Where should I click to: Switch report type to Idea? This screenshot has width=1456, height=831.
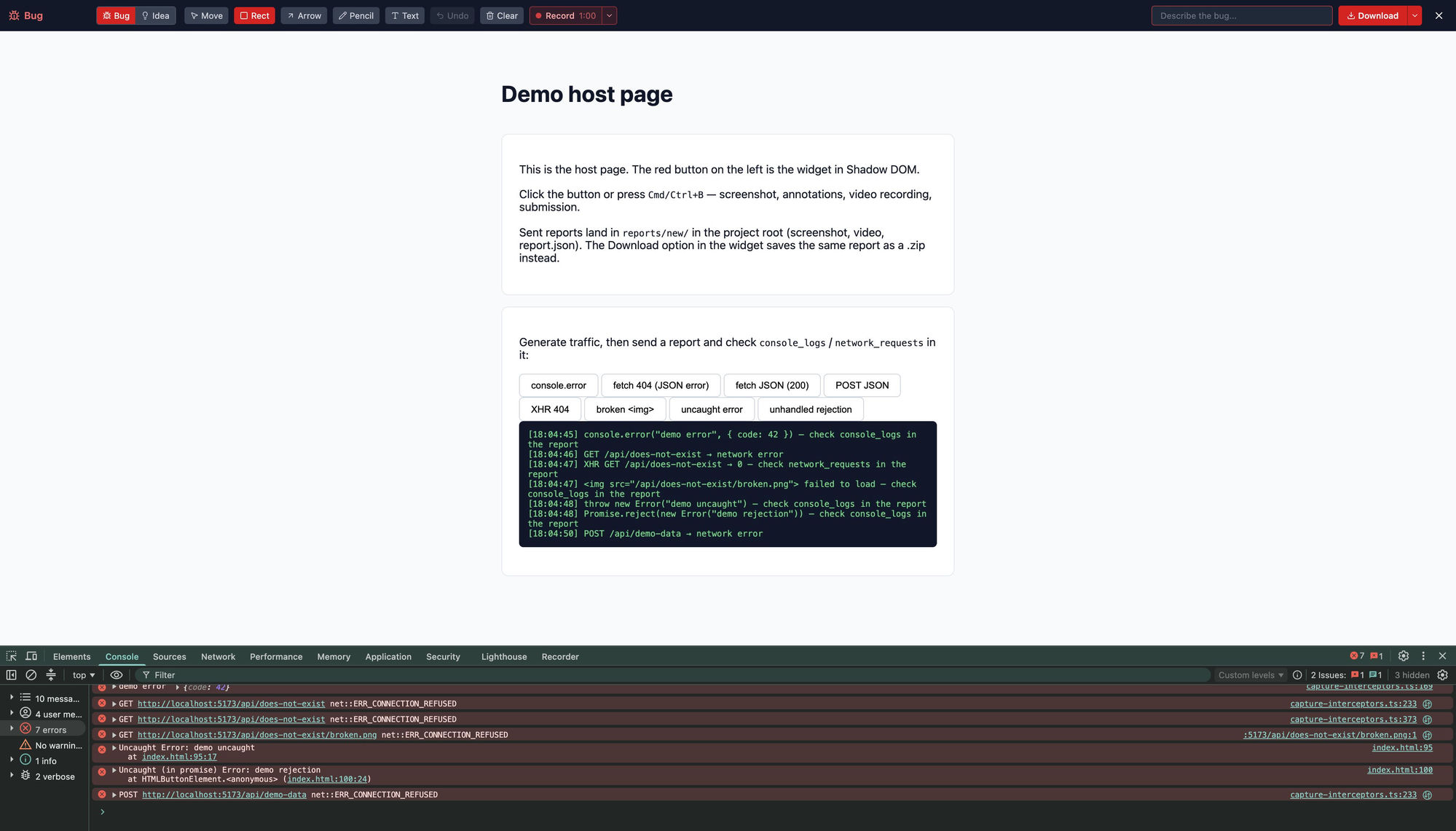point(156,15)
